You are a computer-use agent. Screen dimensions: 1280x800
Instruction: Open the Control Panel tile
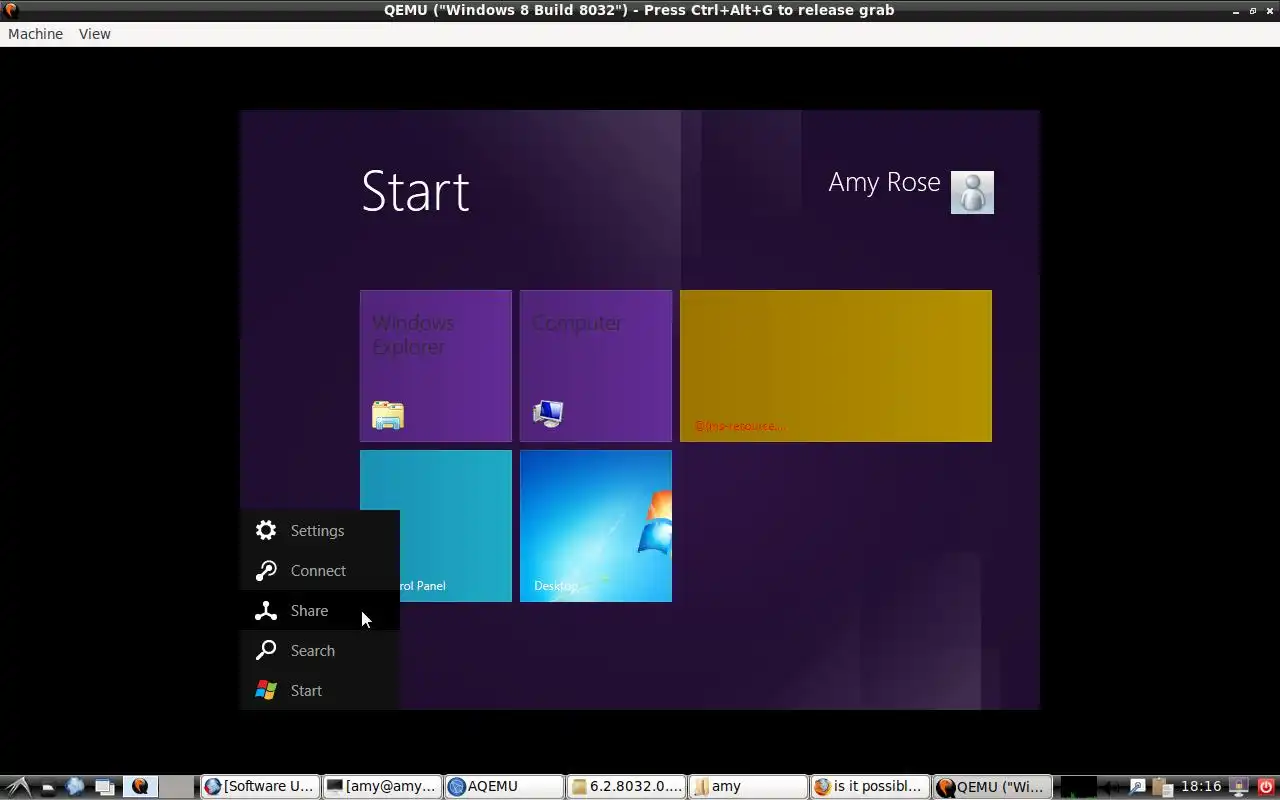pos(436,526)
